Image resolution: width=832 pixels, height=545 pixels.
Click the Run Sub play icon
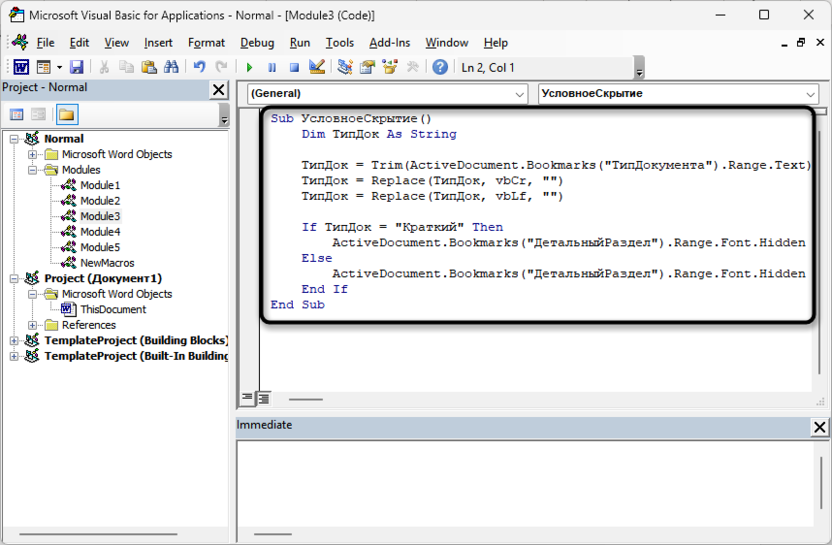[x=249, y=67]
